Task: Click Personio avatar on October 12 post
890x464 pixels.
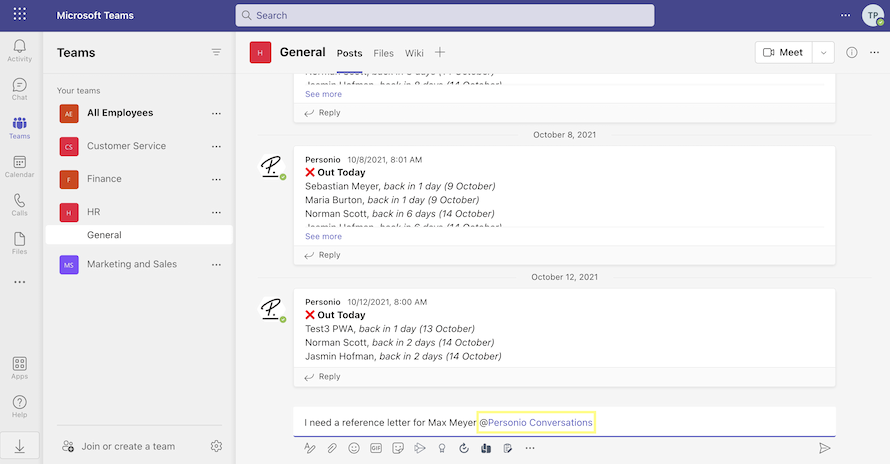Action: [271, 309]
